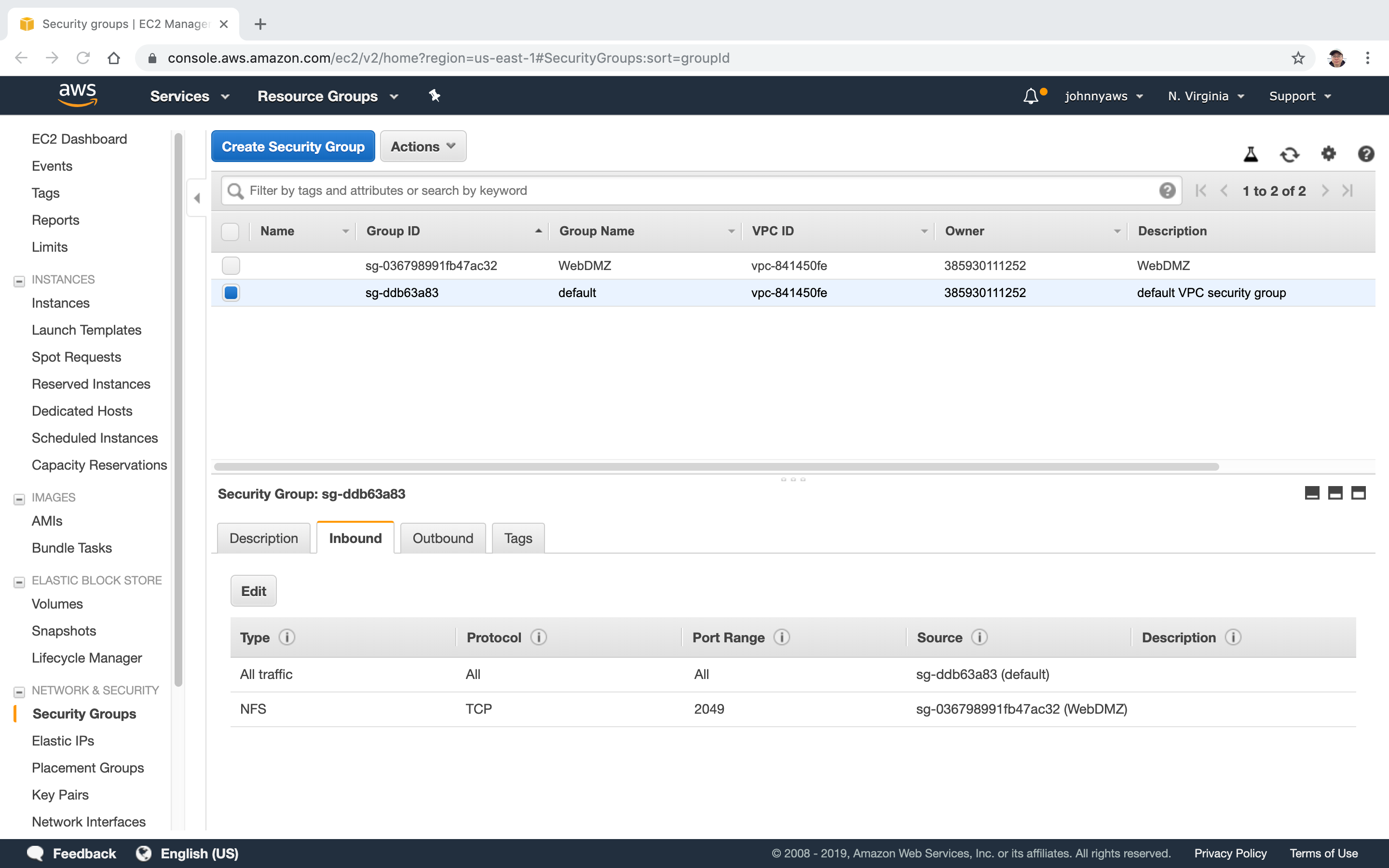
Task: Set details pane to half-height layout
Action: point(1335,493)
